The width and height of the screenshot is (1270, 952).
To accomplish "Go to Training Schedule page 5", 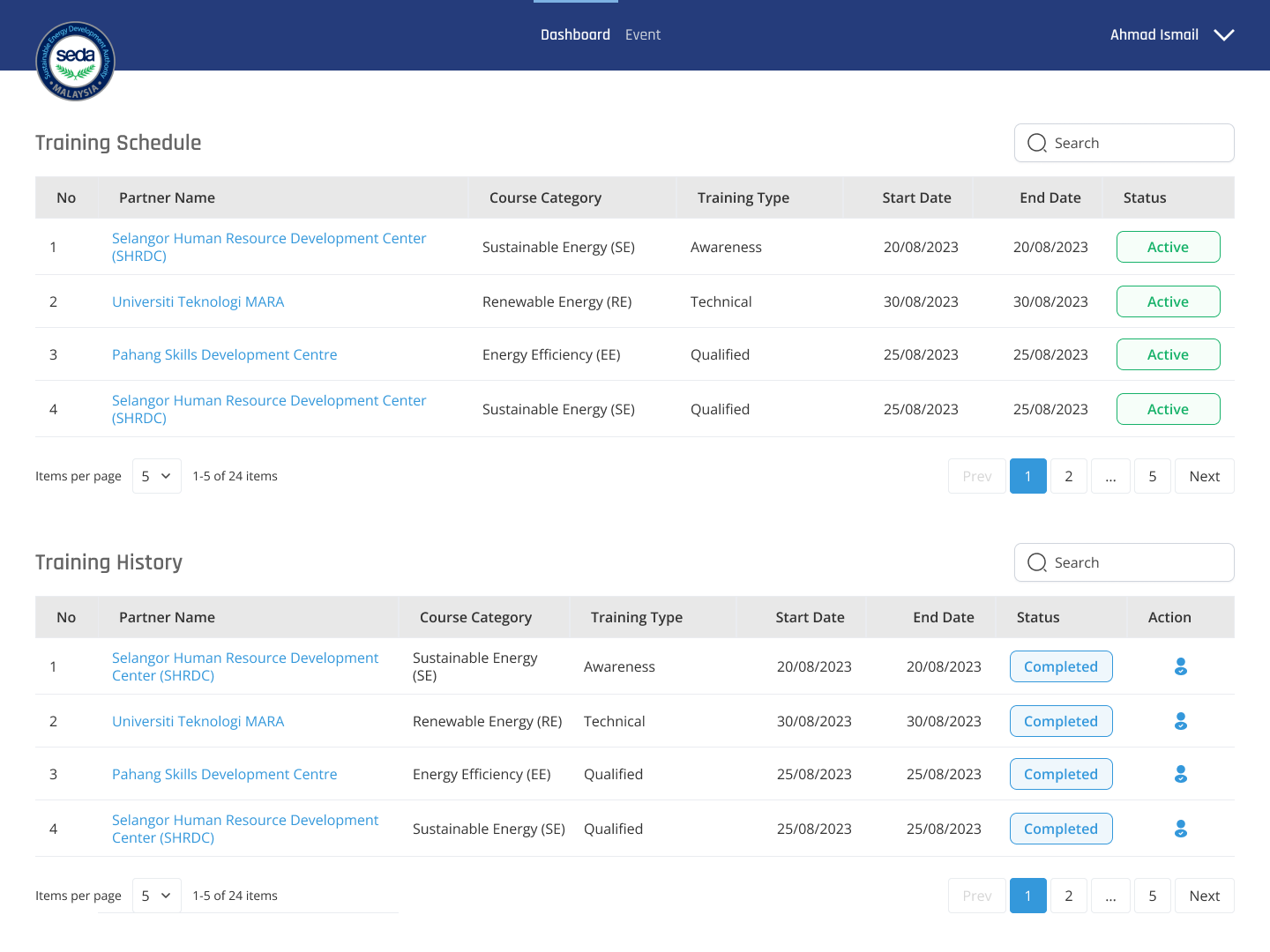I will pos(1153,476).
